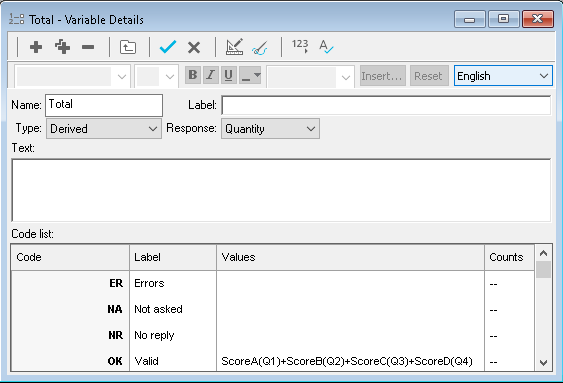Run the spell check A icon

pos(326,47)
